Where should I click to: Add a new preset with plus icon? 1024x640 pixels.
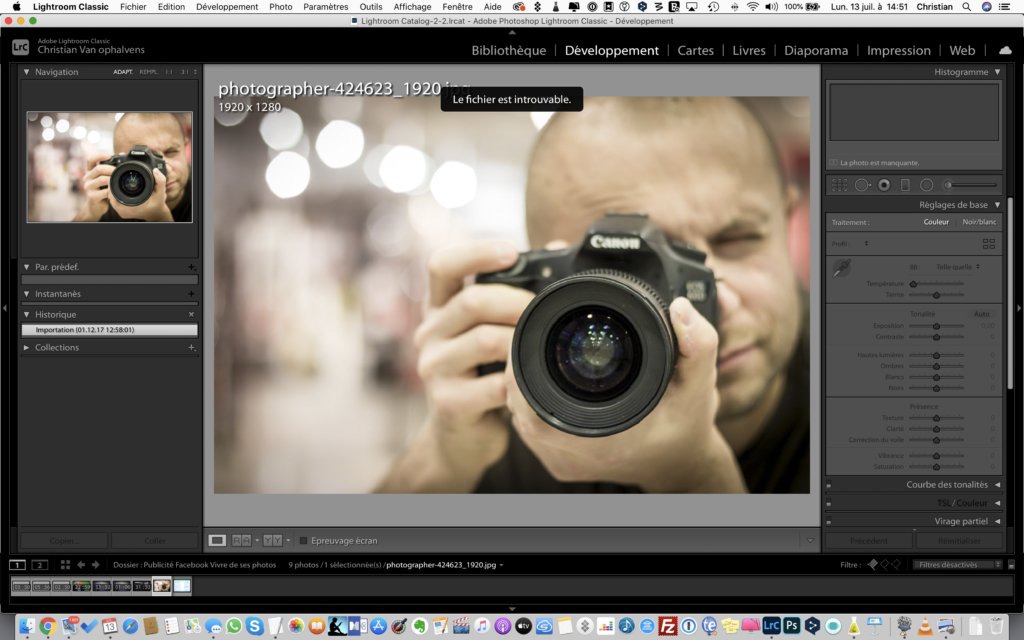[x=191, y=267]
